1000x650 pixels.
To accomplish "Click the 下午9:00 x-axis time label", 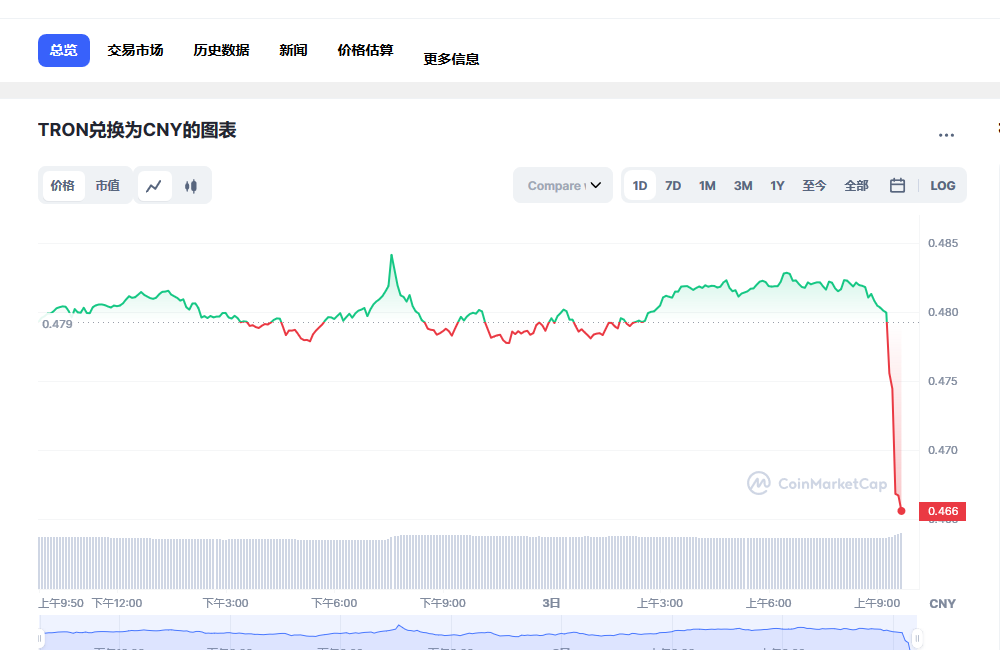I will [x=443, y=603].
